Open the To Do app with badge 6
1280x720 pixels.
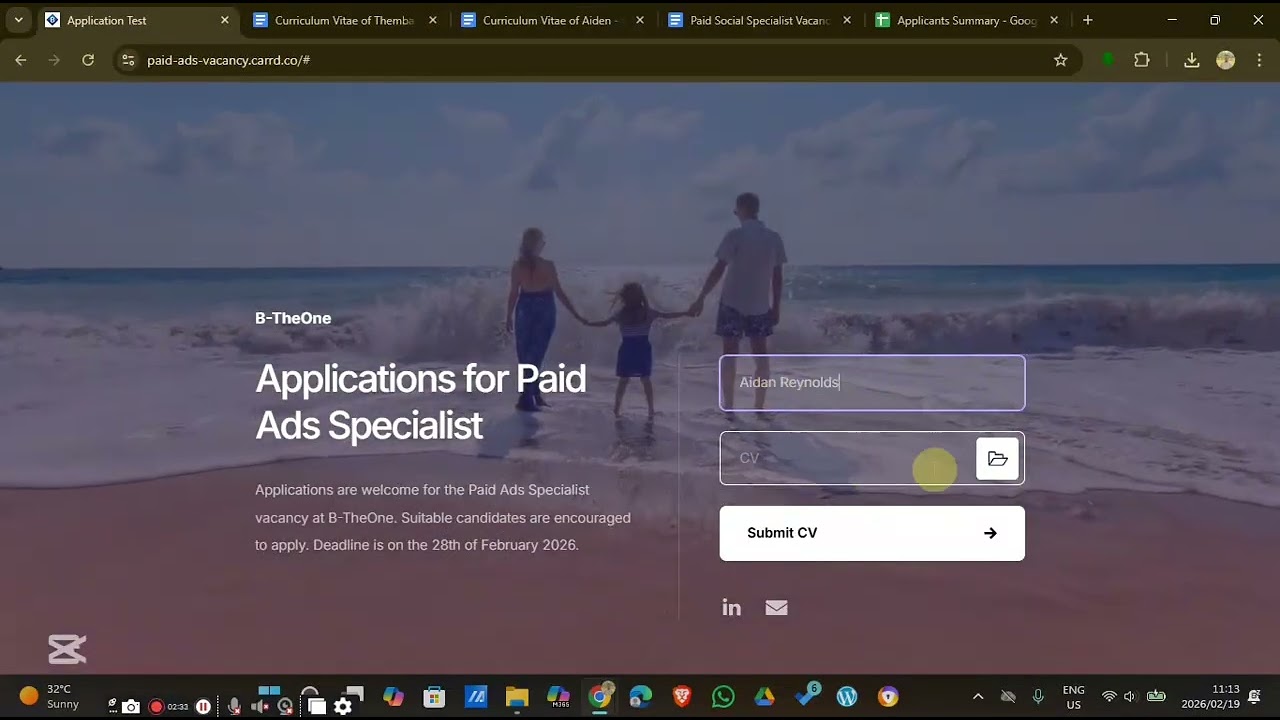tap(806, 696)
